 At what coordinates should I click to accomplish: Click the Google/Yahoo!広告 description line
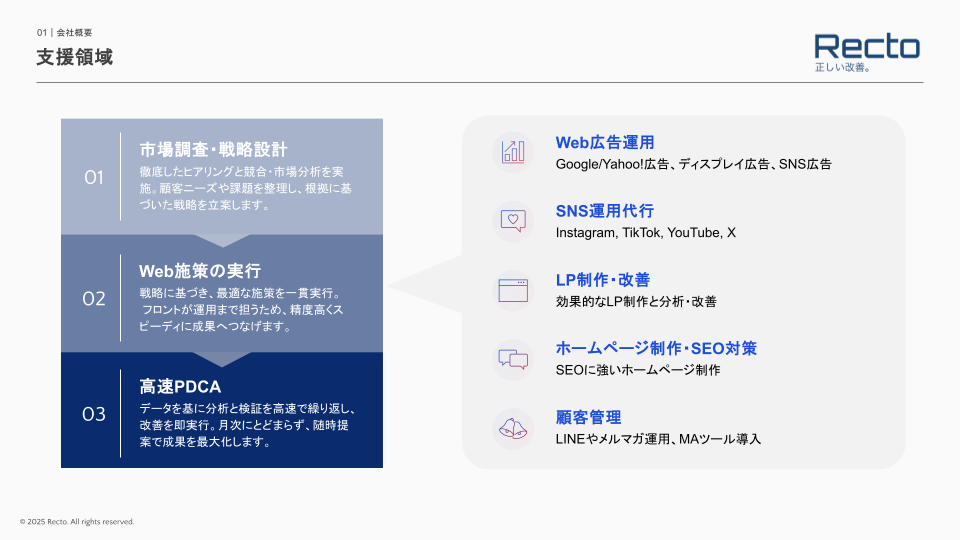pos(694,164)
